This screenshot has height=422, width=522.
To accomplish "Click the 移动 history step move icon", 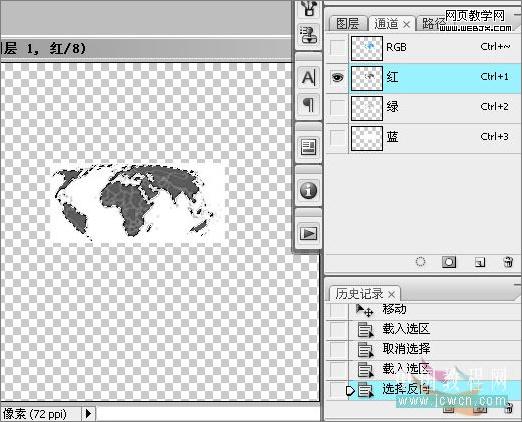I will (x=364, y=310).
